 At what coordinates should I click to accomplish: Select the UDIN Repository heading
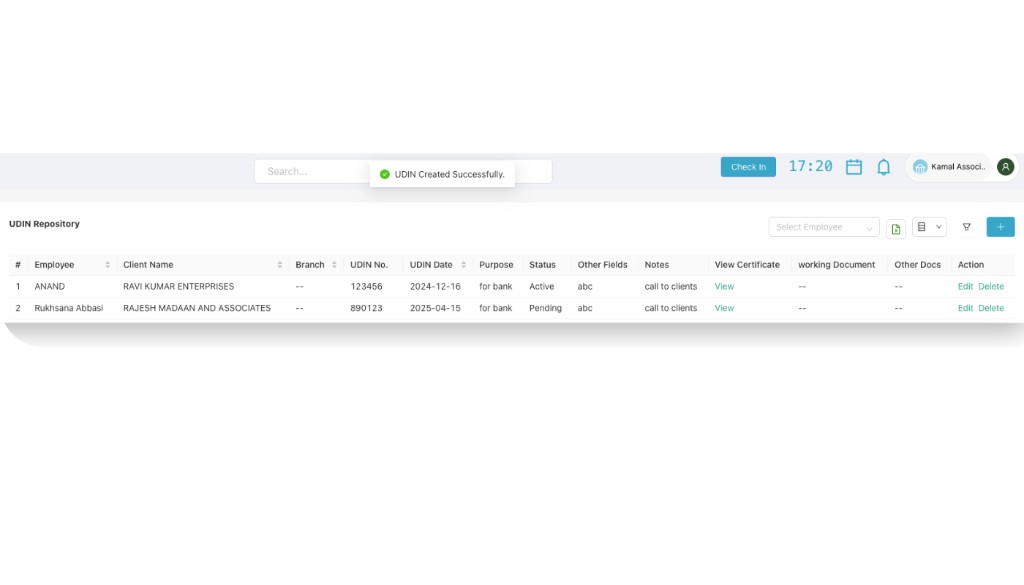[44, 224]
